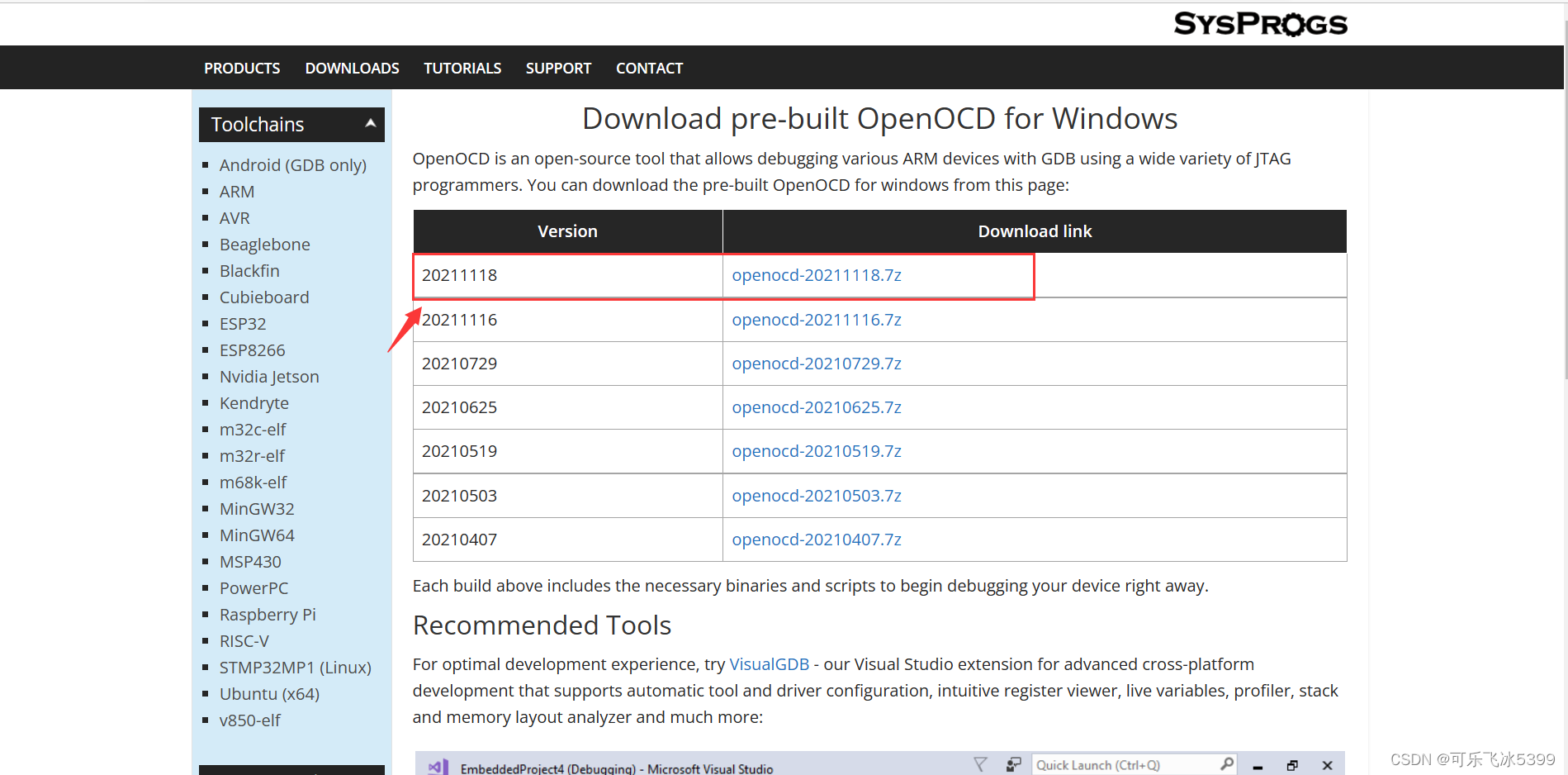Select version cell 20210407
This screenshot has width=1568, height=775.
[x=568, y=540]
